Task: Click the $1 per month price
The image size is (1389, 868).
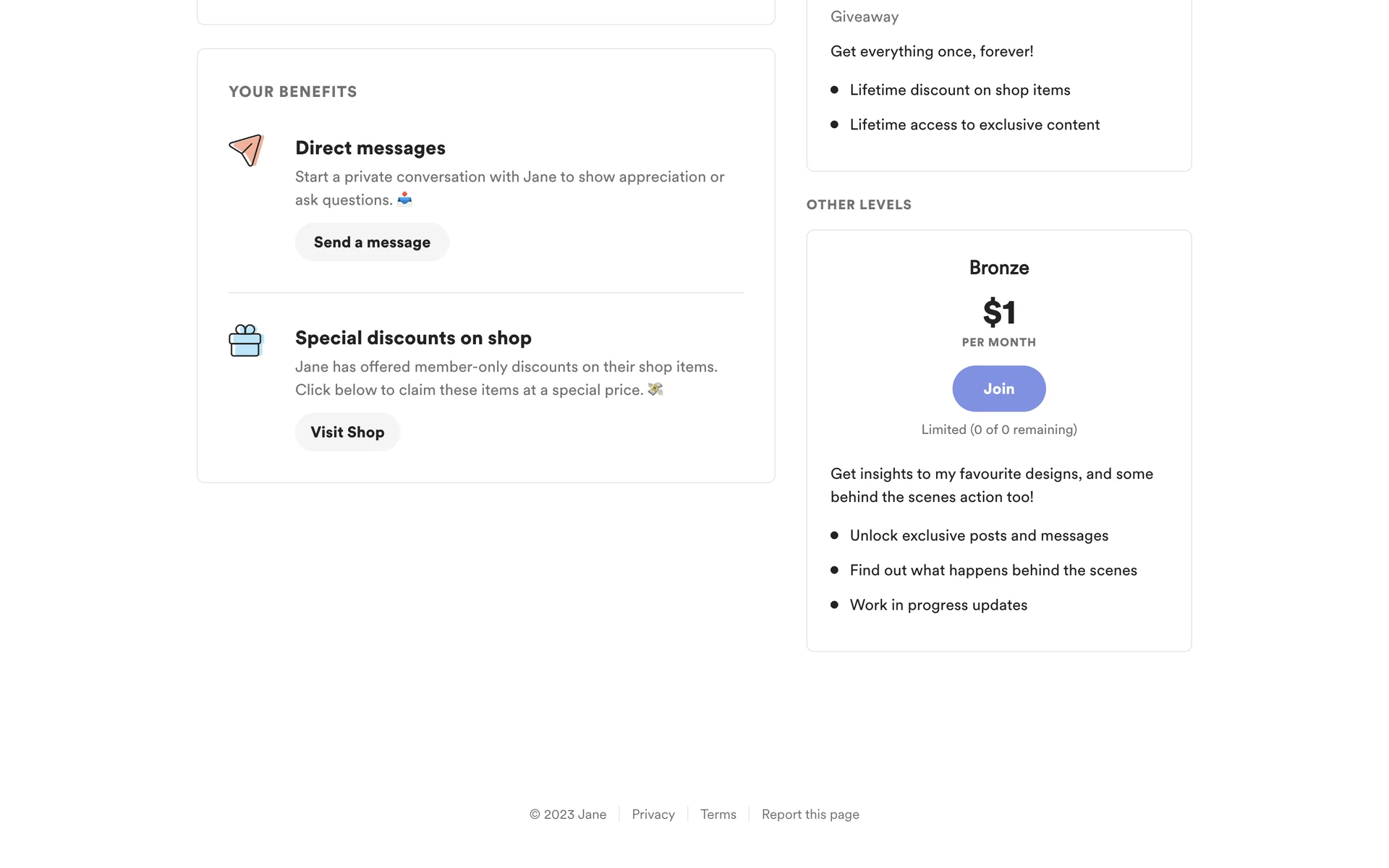Action: 998,313
